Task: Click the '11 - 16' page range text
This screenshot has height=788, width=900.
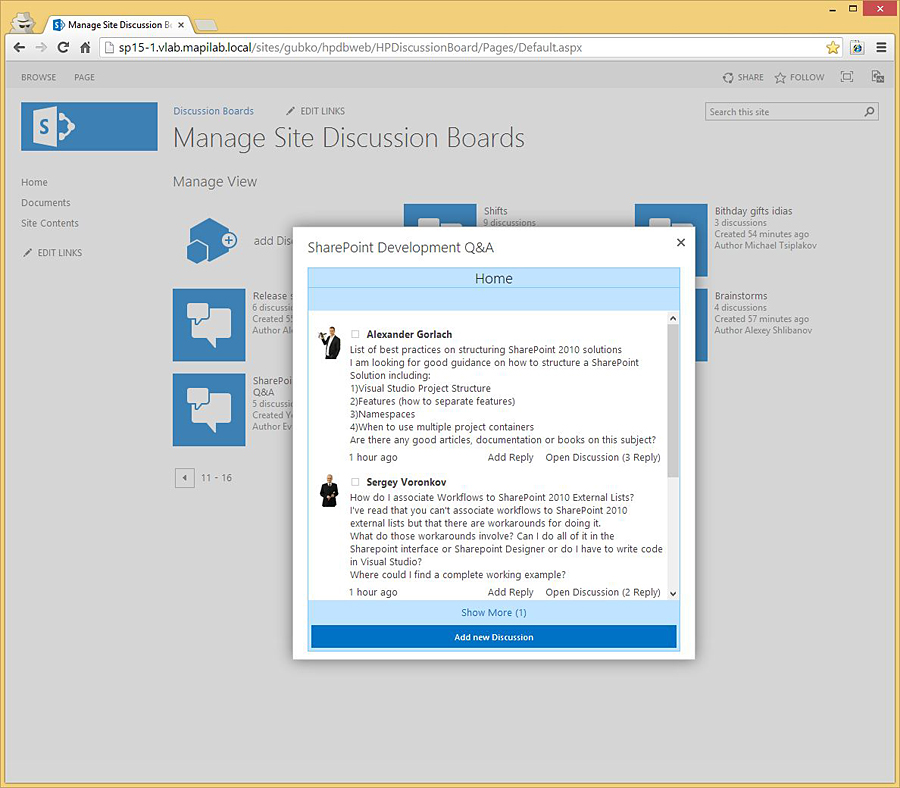Action: point(216,478)
